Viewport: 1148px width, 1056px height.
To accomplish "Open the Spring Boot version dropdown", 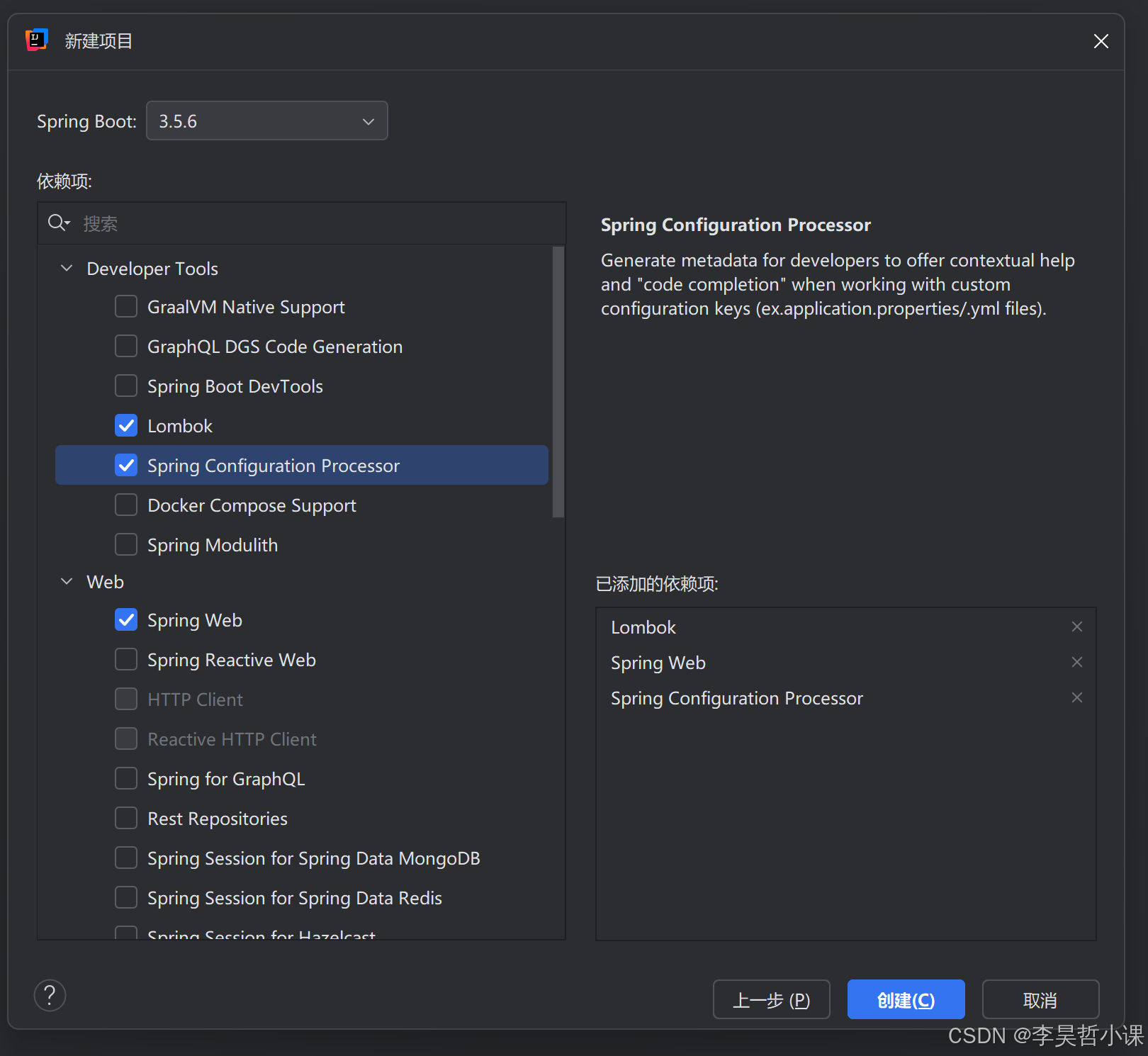I will click(x=267, y=121).
